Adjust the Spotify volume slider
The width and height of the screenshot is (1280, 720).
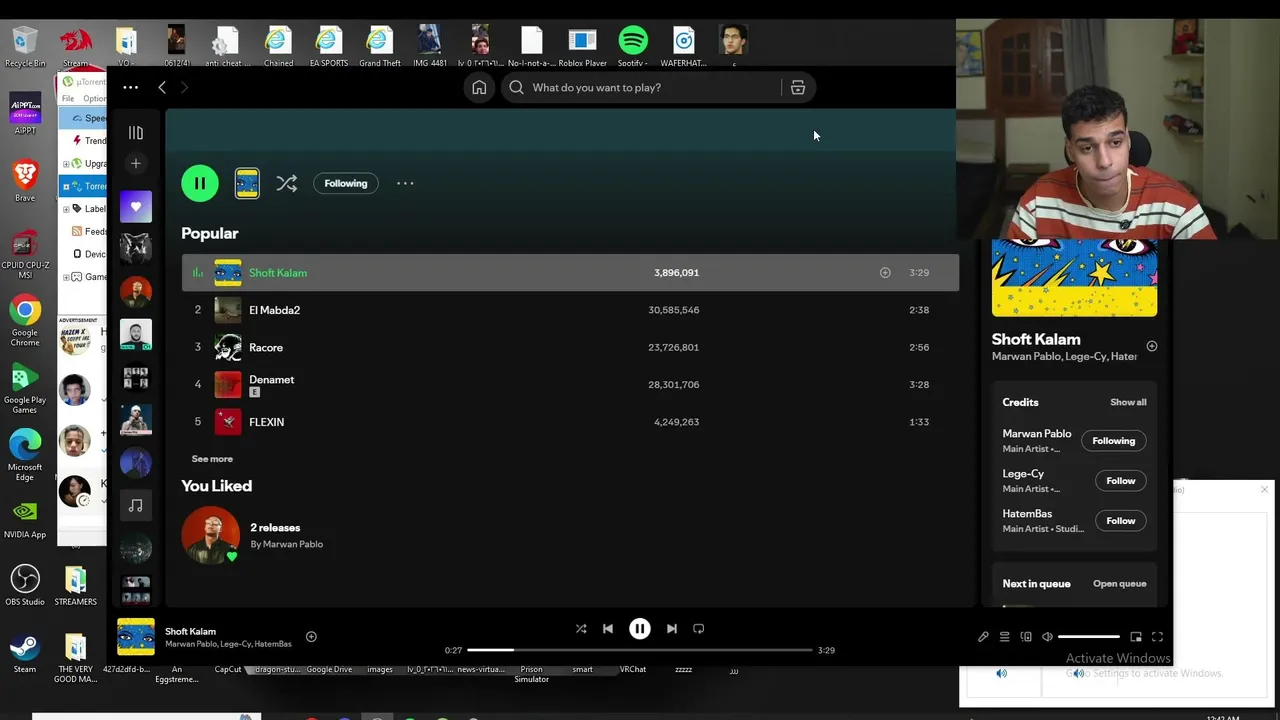[x=1089, y=637]
